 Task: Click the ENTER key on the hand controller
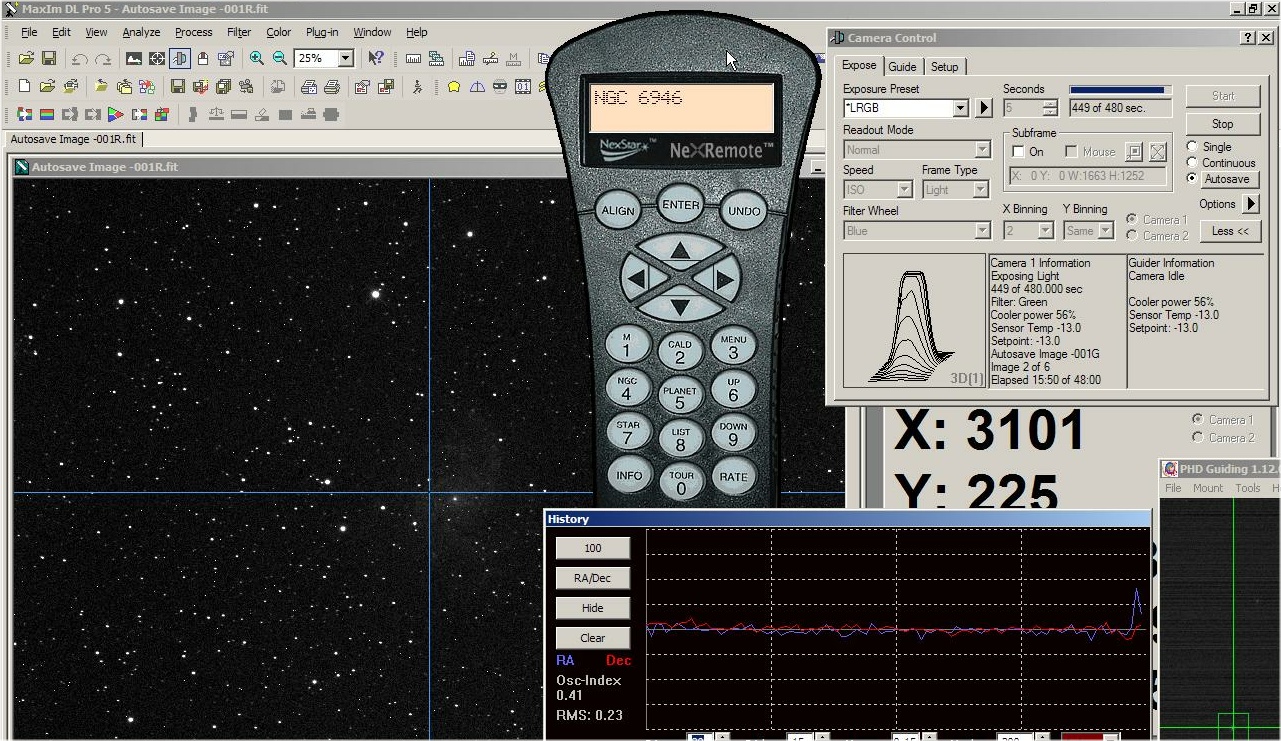click(680, 206)
